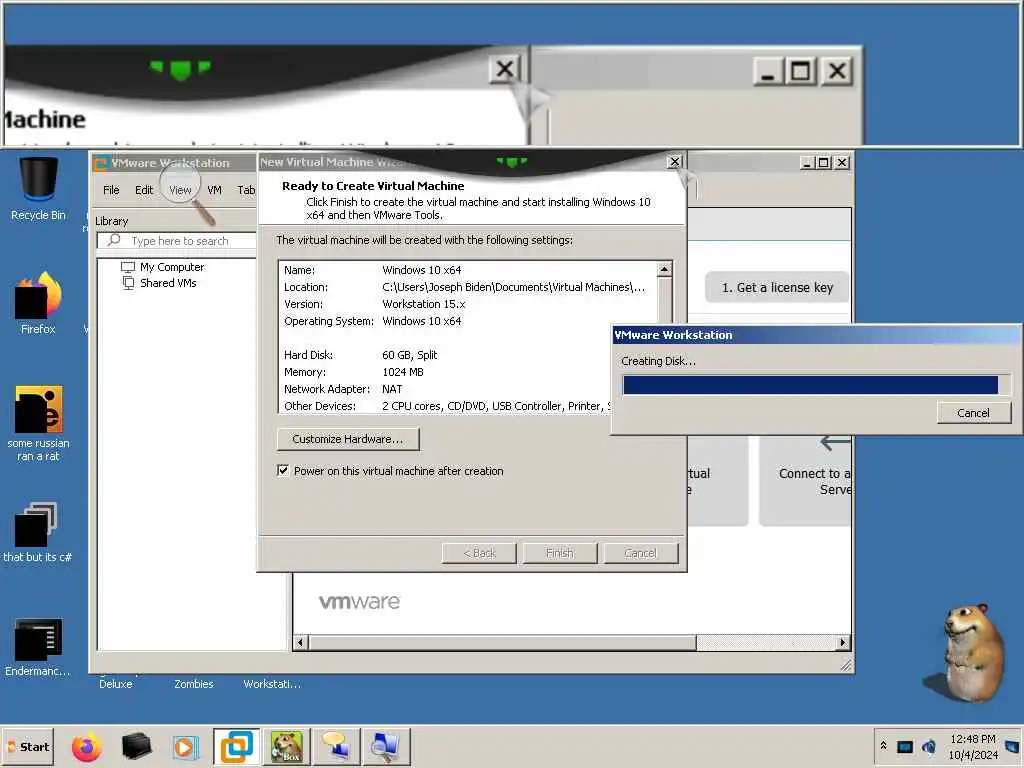Select the VMware Workstation taskbar button

tap(236, 746)
